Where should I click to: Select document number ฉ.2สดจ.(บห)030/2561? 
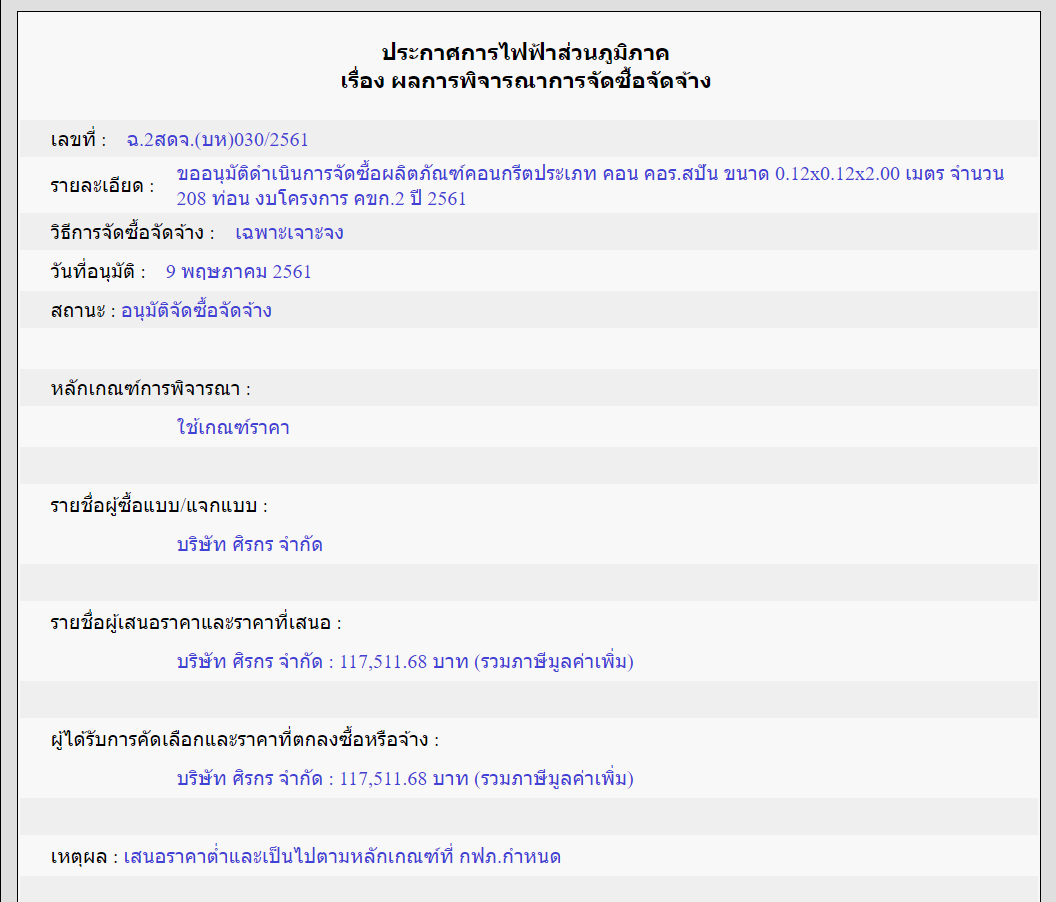click(218, 140)
